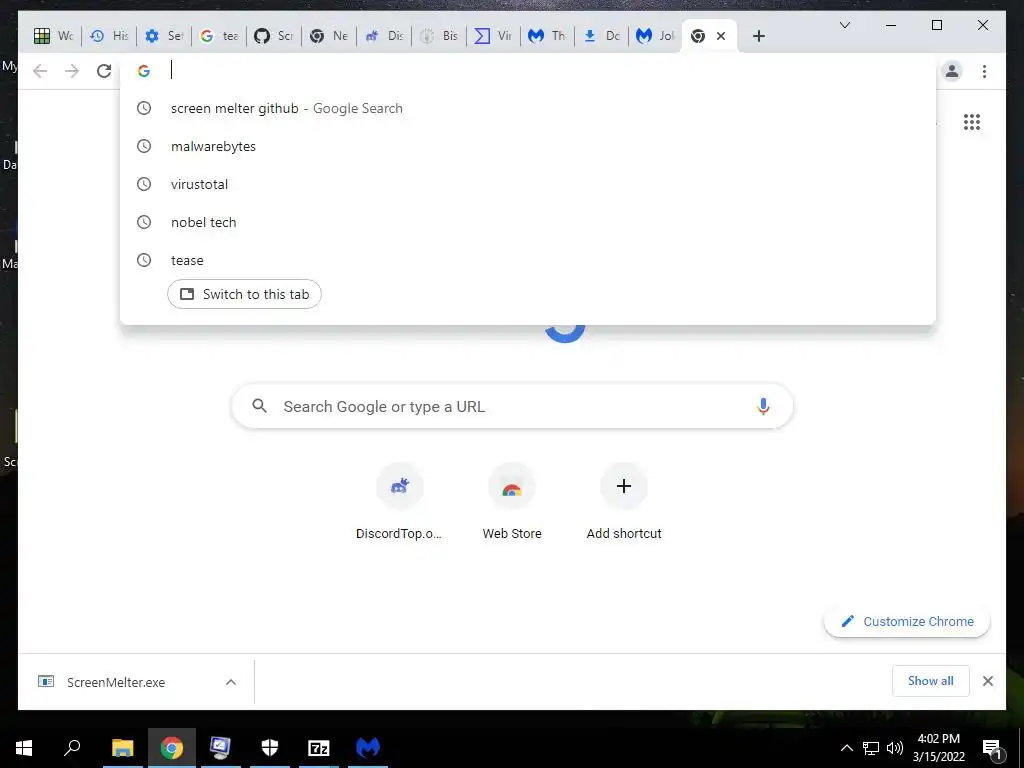This screenshot has height=768, width=1024.
Task: Open File Explorer from taskbar
Action: point(122,748)
